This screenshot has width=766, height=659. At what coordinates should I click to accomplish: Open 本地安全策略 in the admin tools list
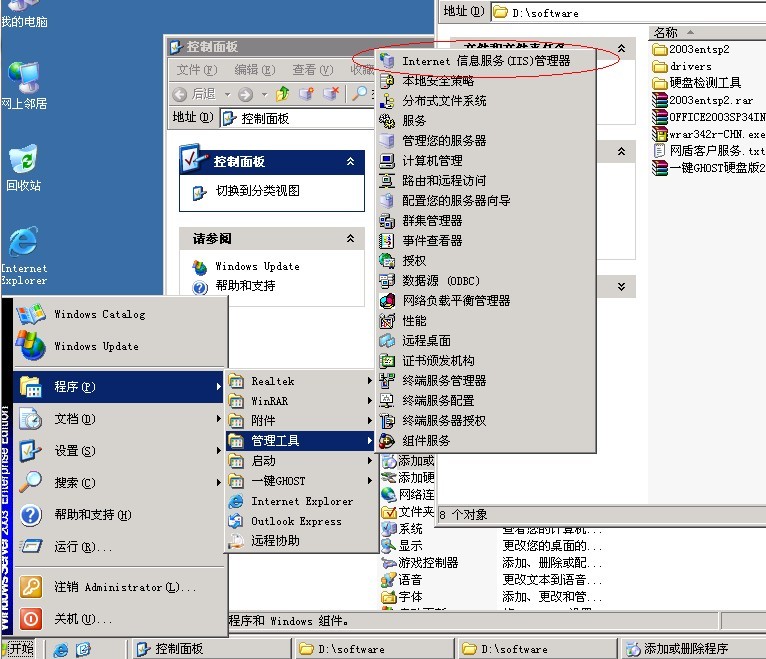(x=486, y=81)
